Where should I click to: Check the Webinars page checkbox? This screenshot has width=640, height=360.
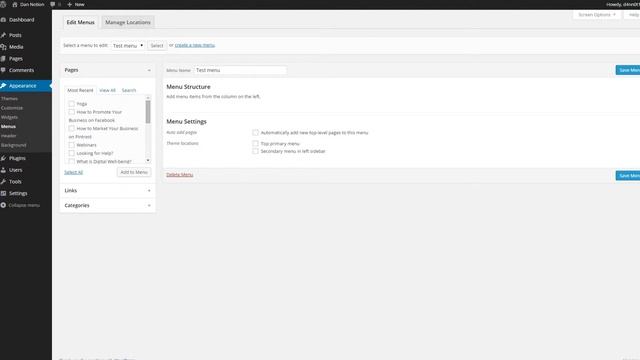coord(71,145)
